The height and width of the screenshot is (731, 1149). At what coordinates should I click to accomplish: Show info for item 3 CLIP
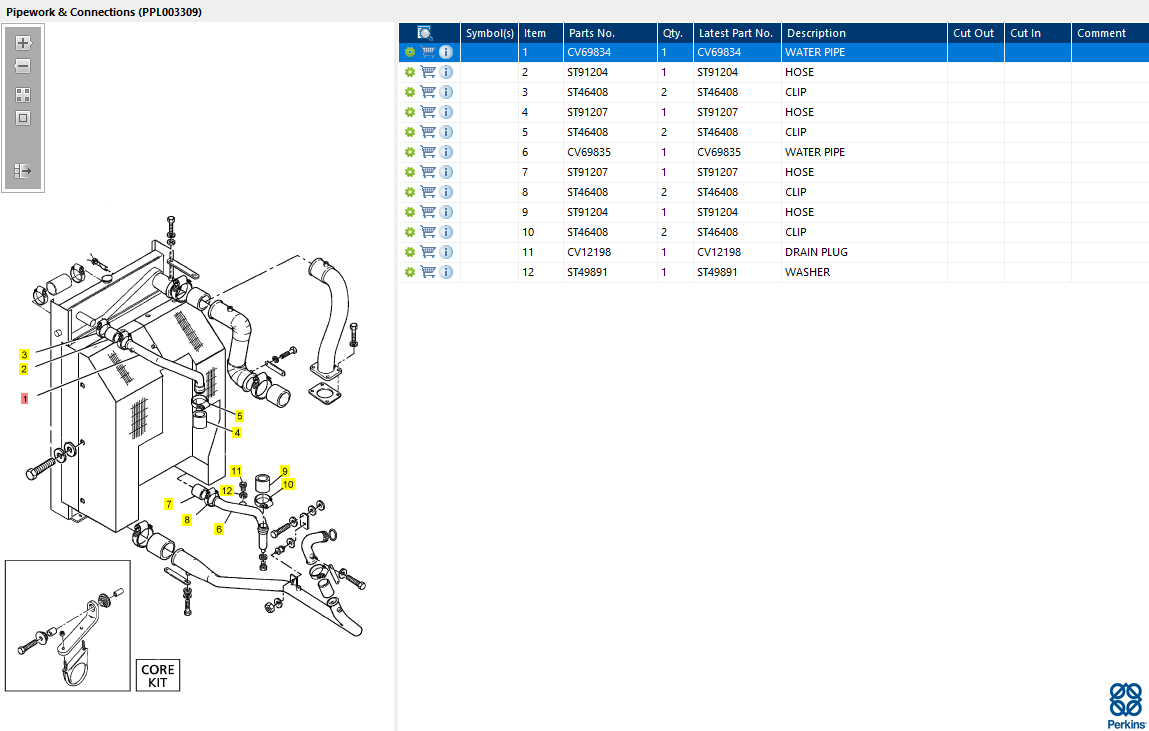point(446,92)
